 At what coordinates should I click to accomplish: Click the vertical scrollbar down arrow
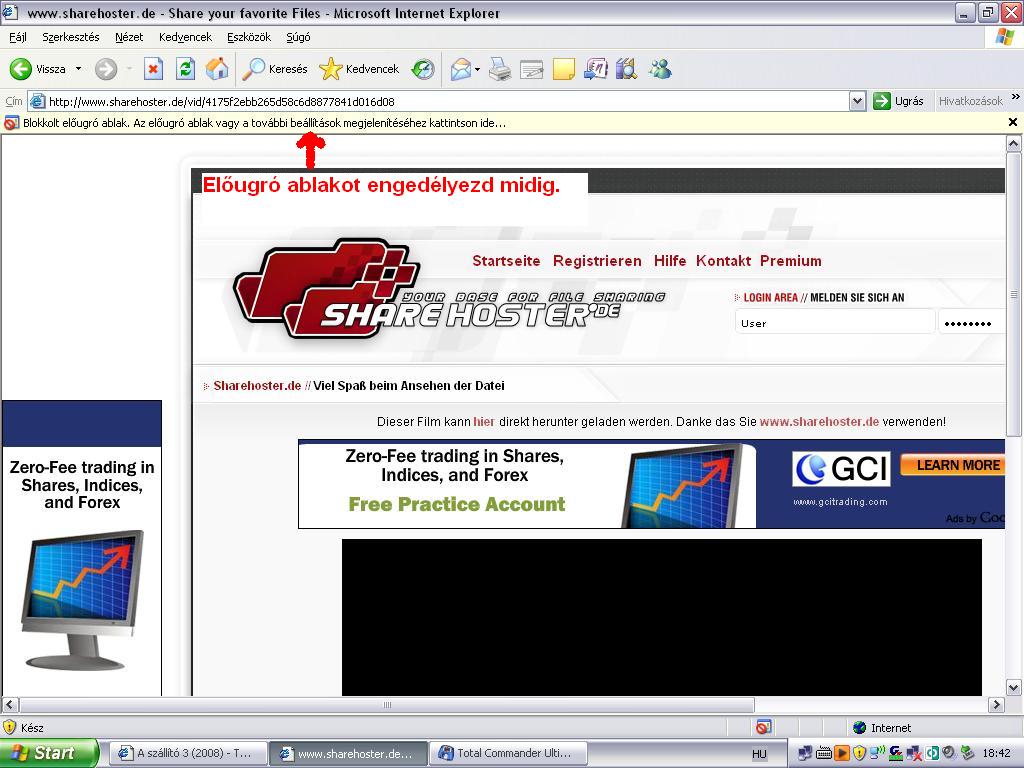(1014, 688)
